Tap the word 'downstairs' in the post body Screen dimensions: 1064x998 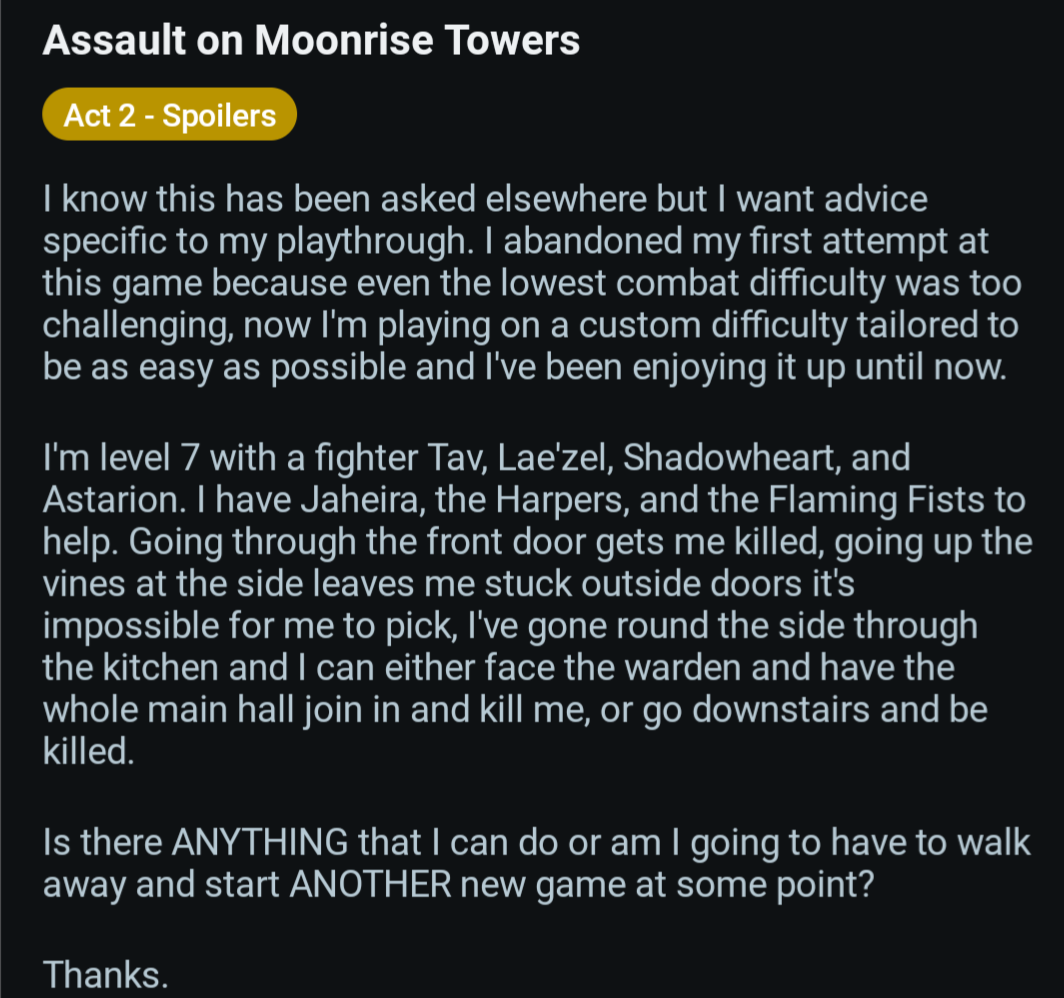click(781, 710)
